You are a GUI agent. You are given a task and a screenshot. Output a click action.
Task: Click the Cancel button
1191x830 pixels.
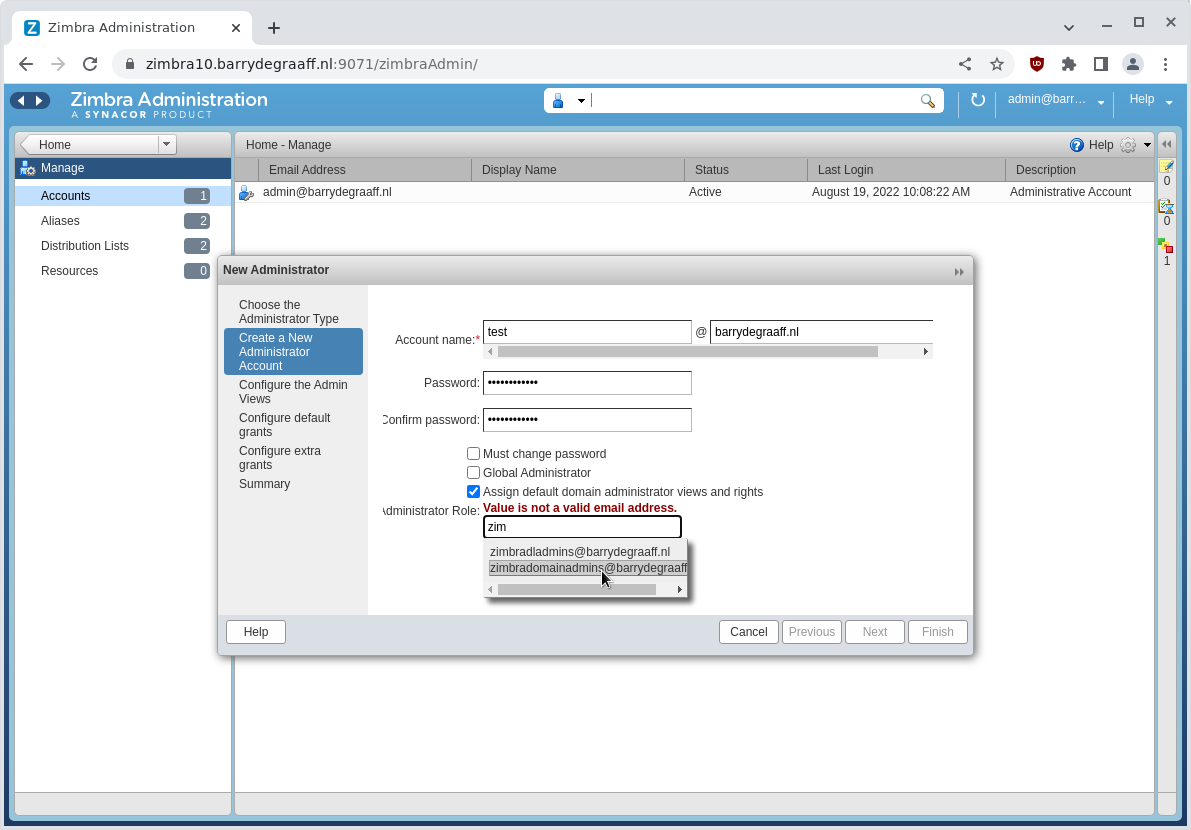click(749, 632)
